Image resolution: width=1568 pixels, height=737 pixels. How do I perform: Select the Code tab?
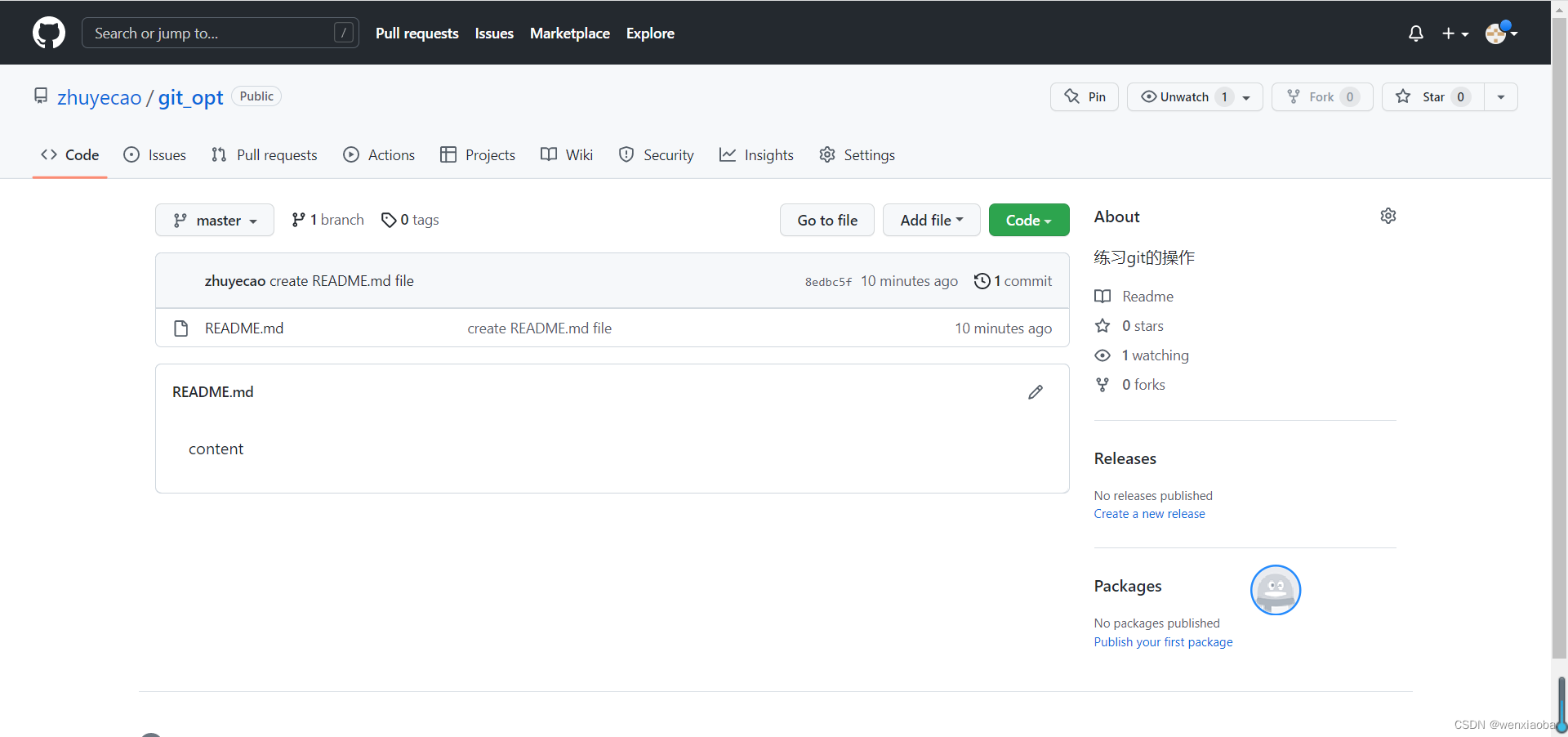(70, 154)
